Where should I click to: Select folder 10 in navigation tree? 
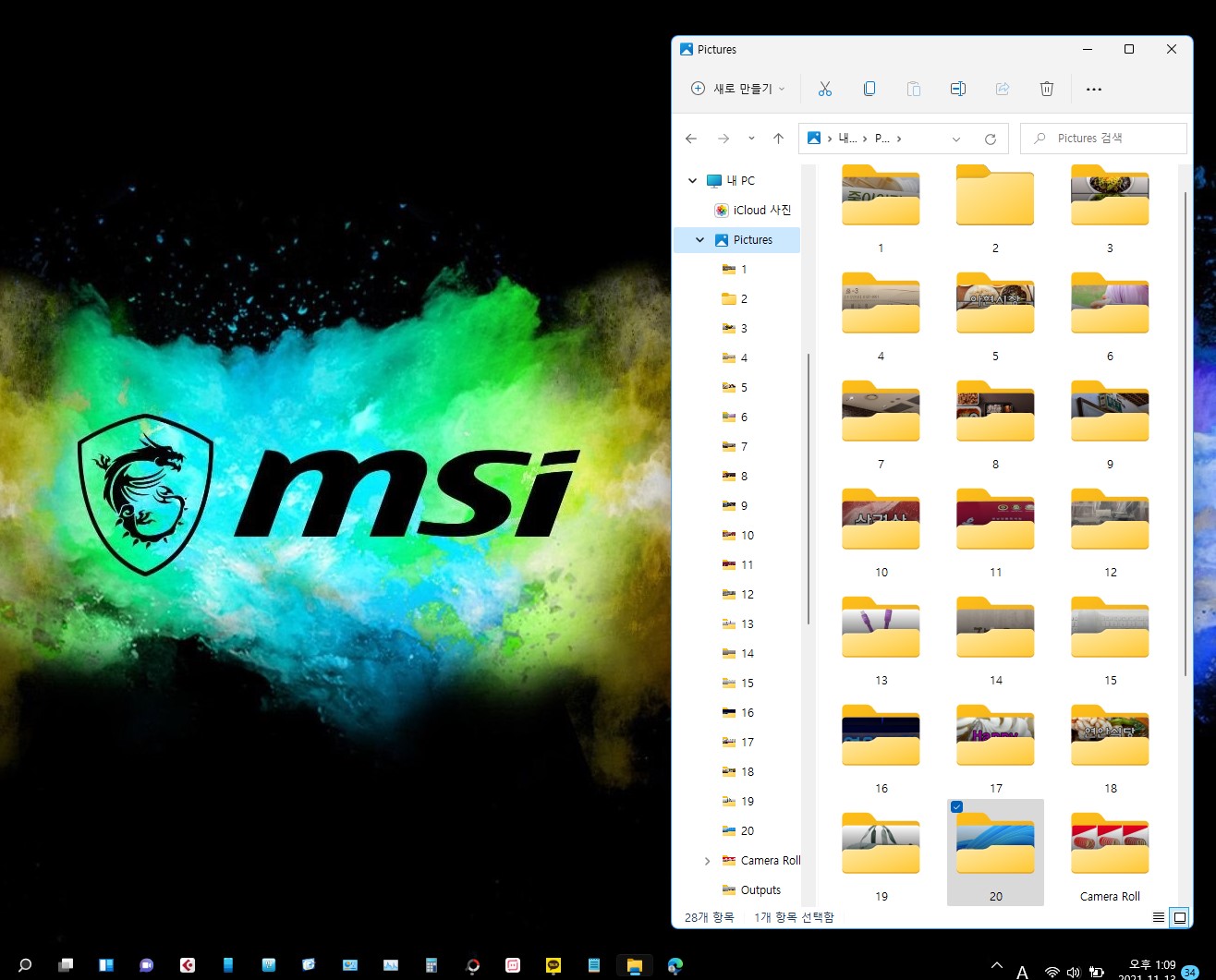click(x=738, y=536)
